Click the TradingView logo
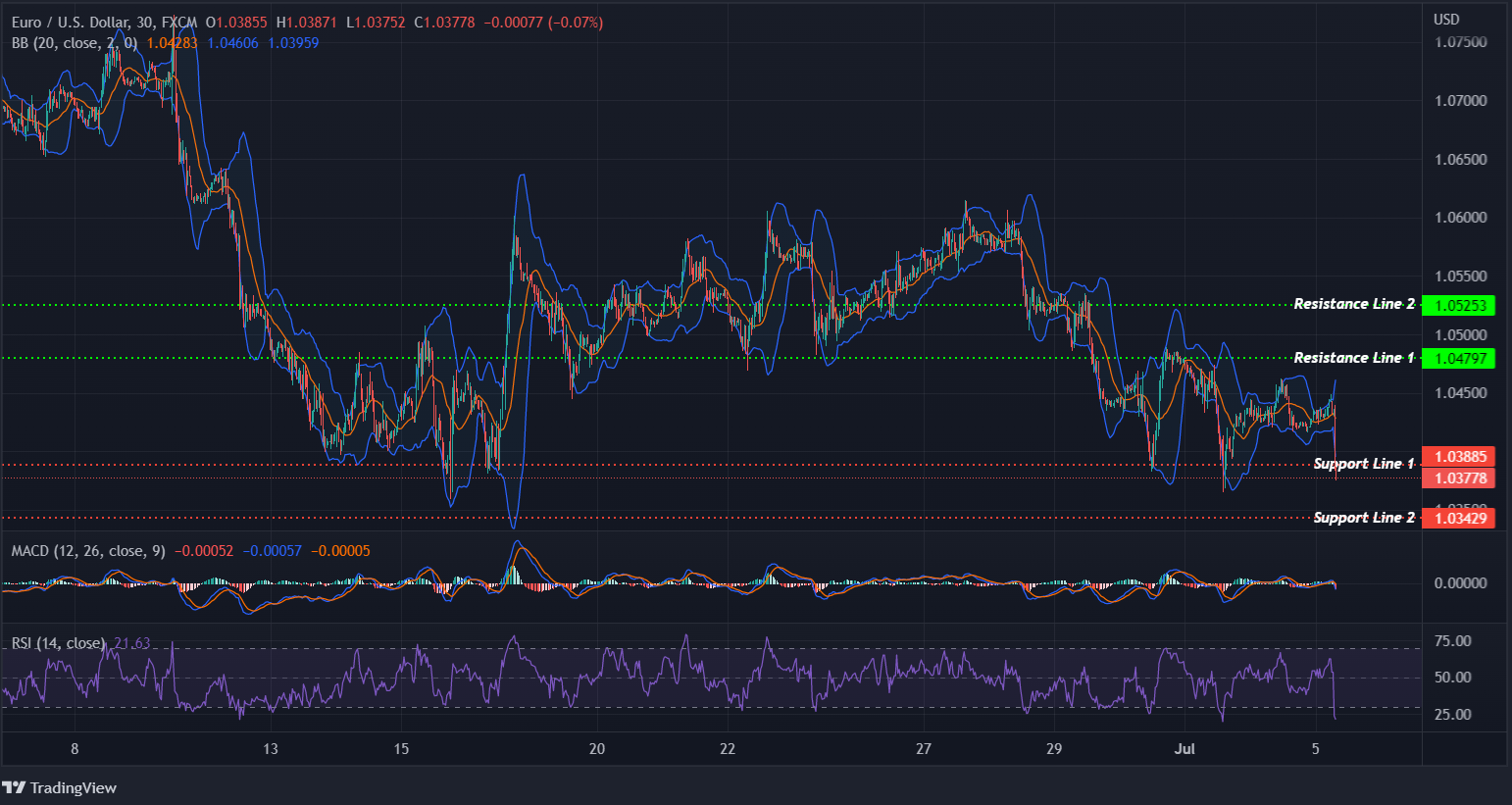This screenshot has height=805, width=1512. [61, 787]
